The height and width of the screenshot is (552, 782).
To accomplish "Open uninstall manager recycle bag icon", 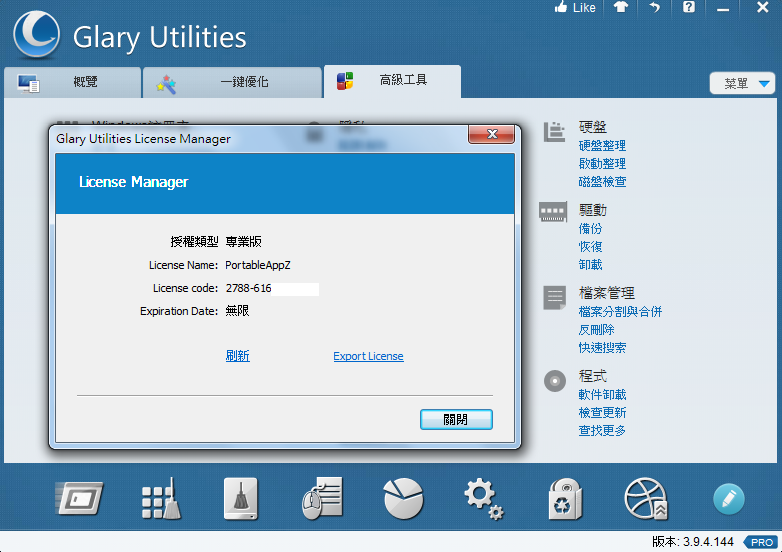I will (565, 499).
